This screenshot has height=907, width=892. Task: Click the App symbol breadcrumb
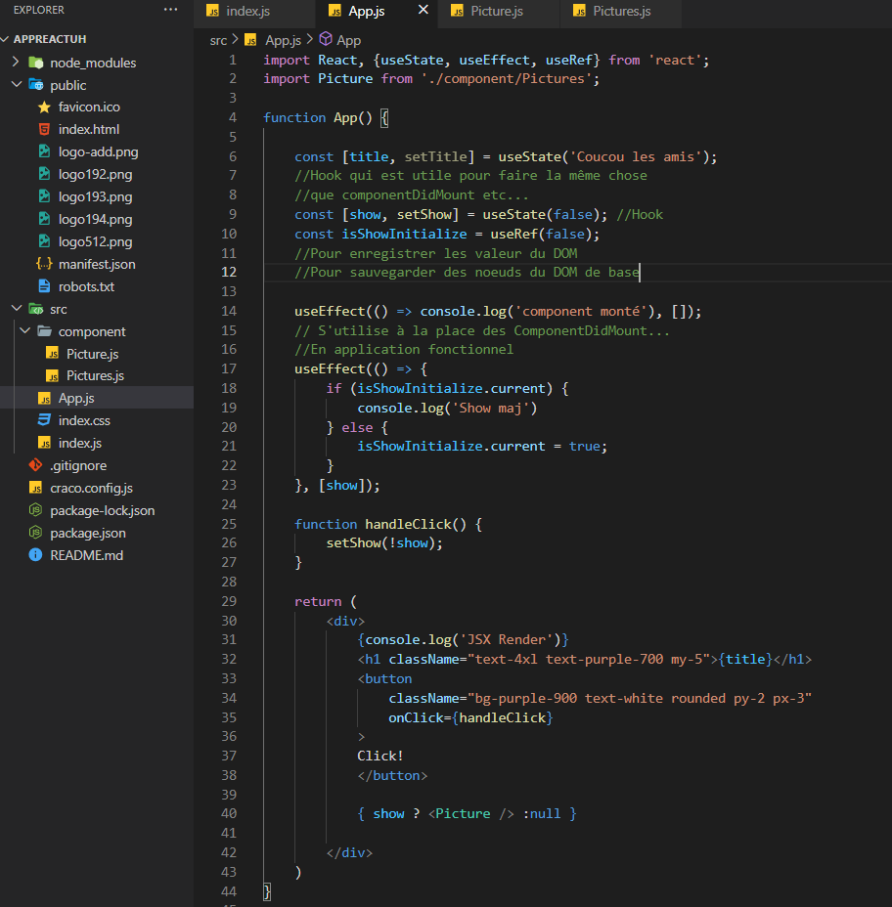[x=349, y=40]
